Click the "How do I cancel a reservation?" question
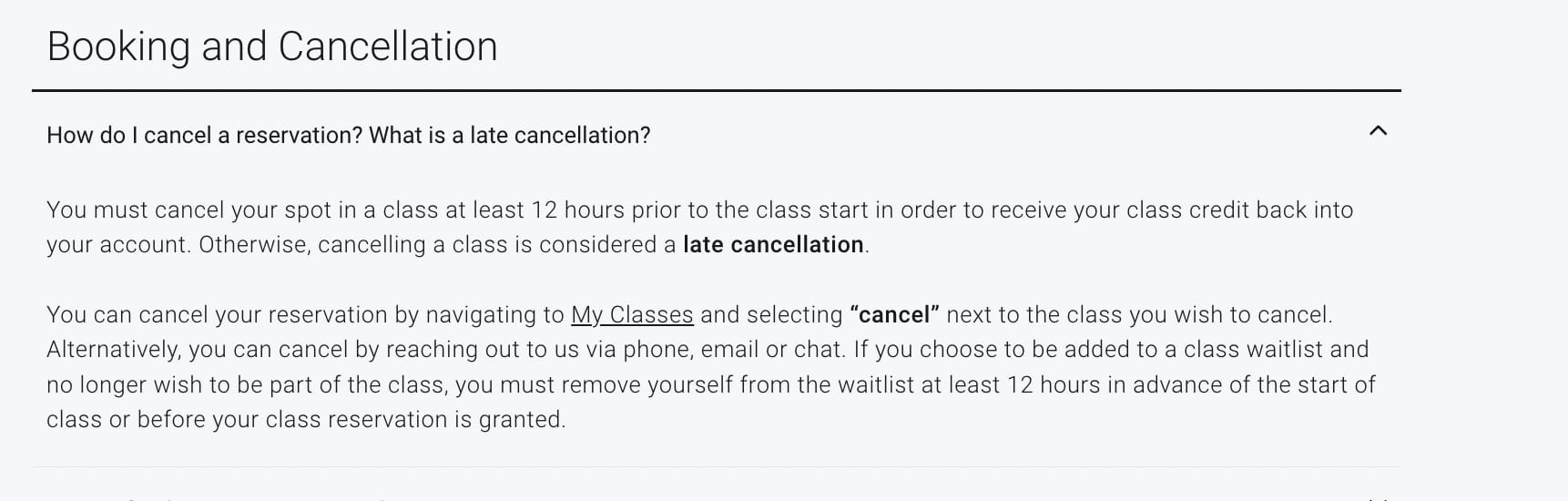 pyautogui.click(x=205, y=136)
